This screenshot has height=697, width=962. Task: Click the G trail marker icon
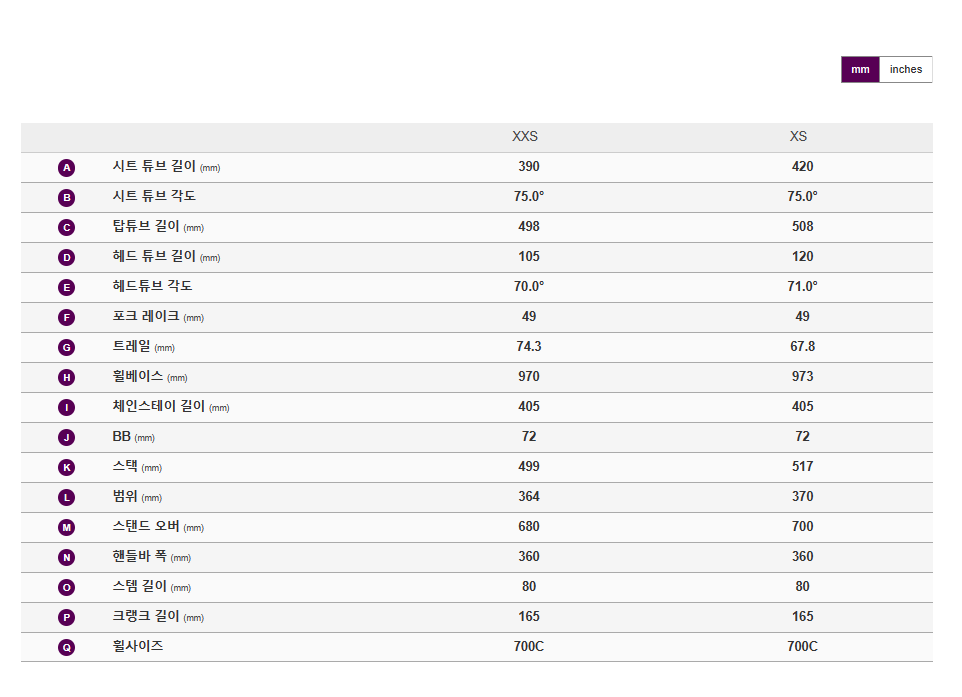(x=66, y=347)
